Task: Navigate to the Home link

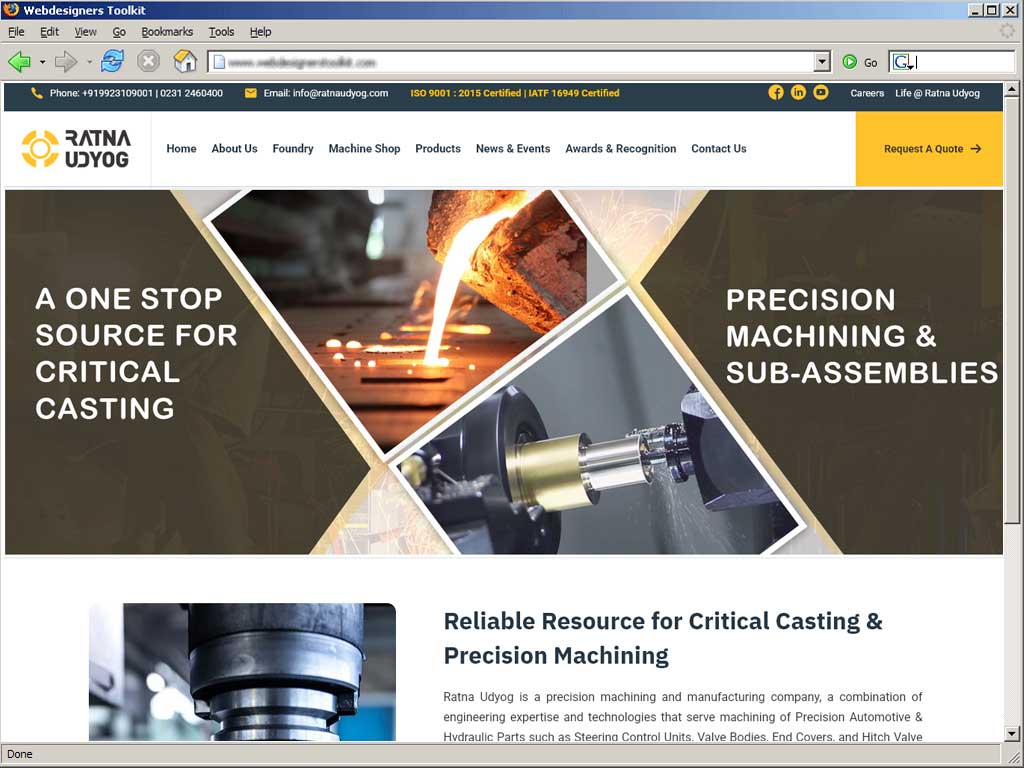Action: [x=182, y=149]
